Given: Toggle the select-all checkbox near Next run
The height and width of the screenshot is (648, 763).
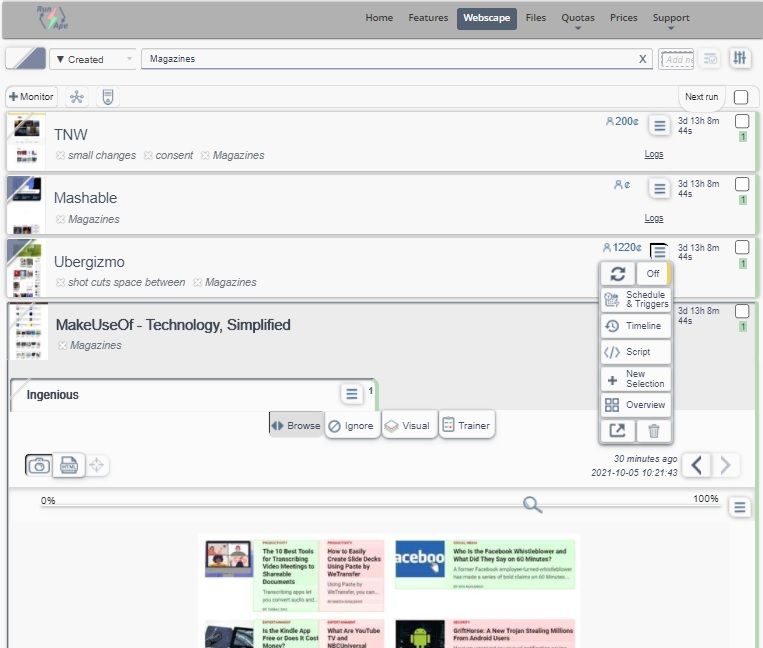Looking at the screenshot, I should (741, 97).
